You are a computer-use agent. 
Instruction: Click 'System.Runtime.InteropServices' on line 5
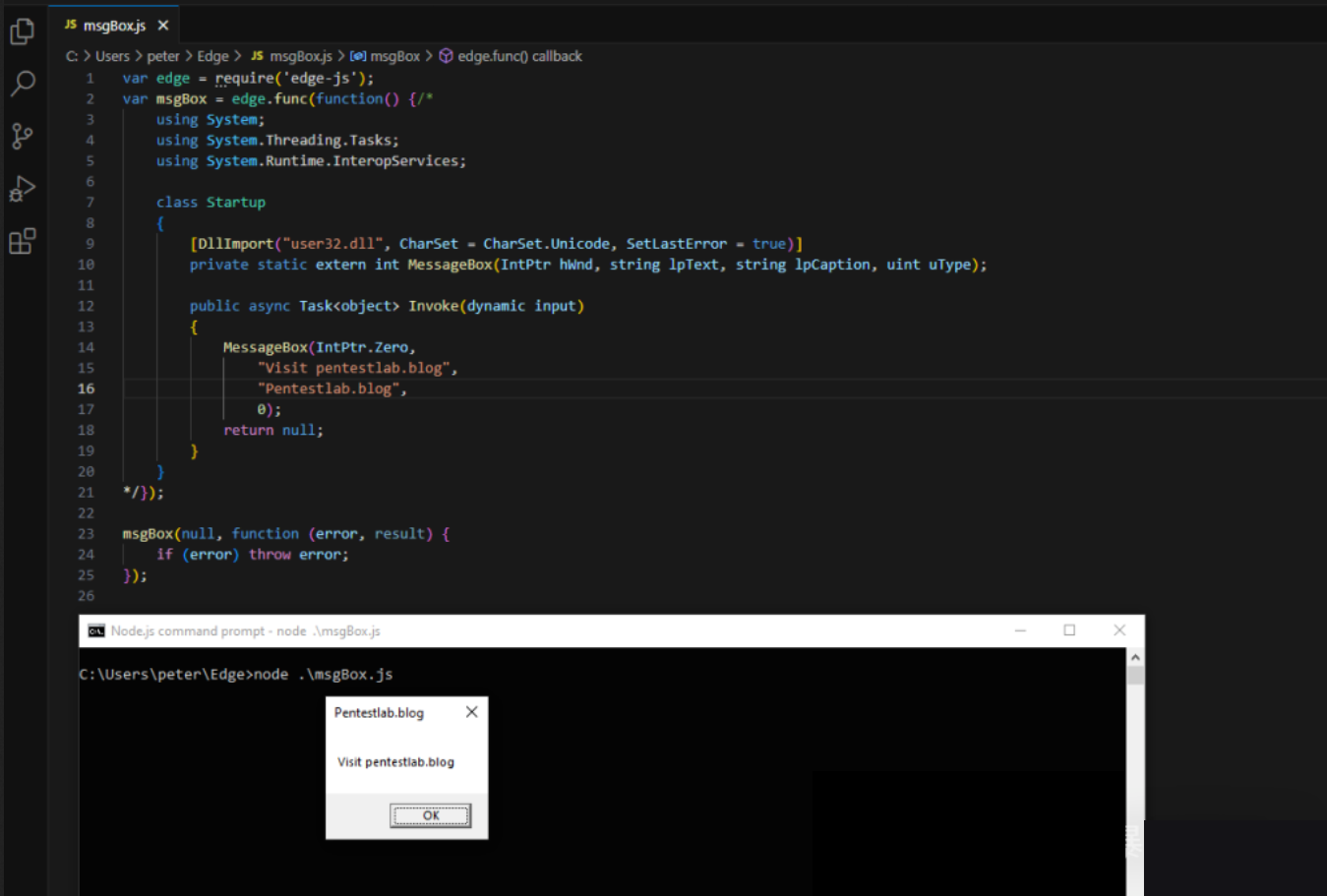[332, 161]
